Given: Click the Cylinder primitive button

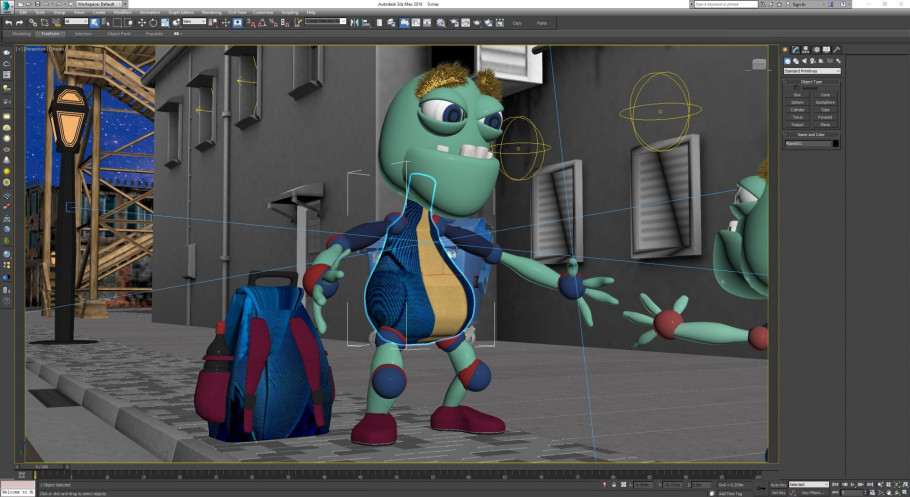Looking at the screenshot, I should pyautogui.click(x=797, y=110).
